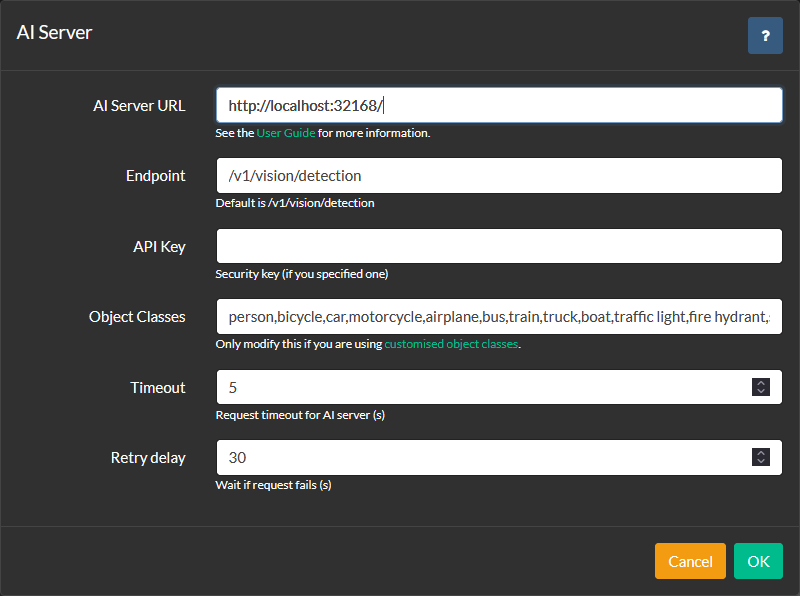The height and width of the screenshot is (596, 800).
Task: Follow the customised object classes link
Action: point(451,344)
